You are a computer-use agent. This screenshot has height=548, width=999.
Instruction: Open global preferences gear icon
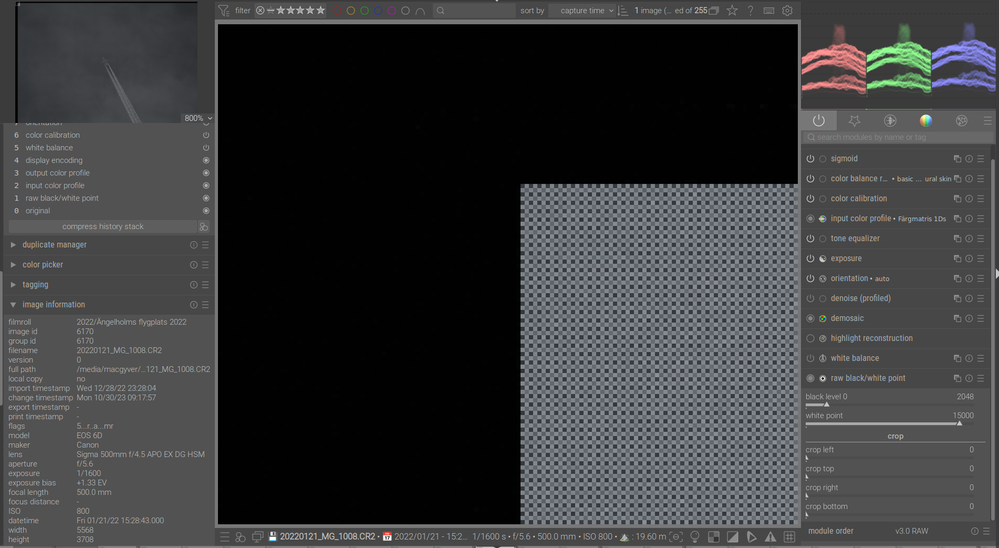787,10
